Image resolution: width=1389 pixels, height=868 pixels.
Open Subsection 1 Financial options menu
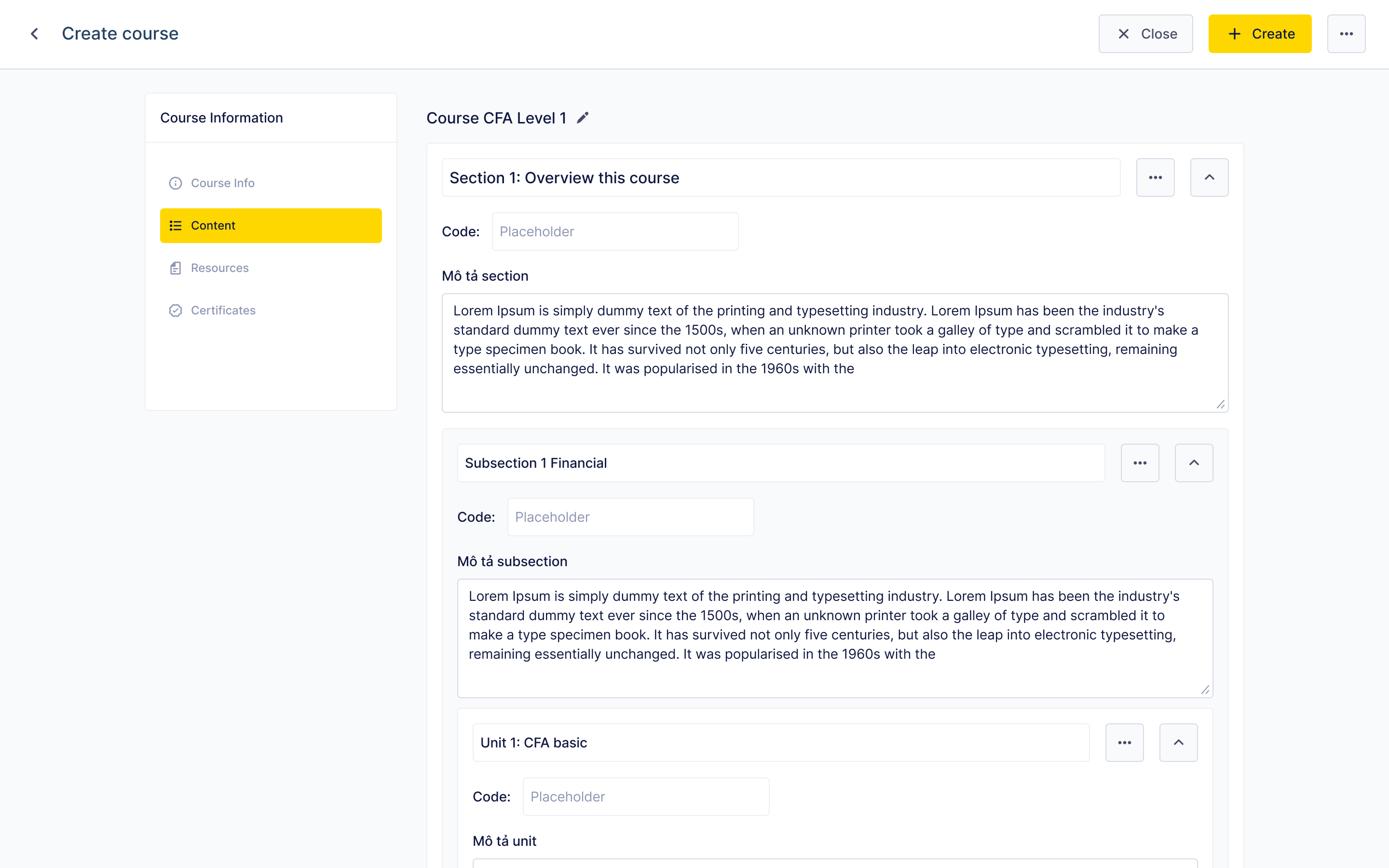[1140, 463]
